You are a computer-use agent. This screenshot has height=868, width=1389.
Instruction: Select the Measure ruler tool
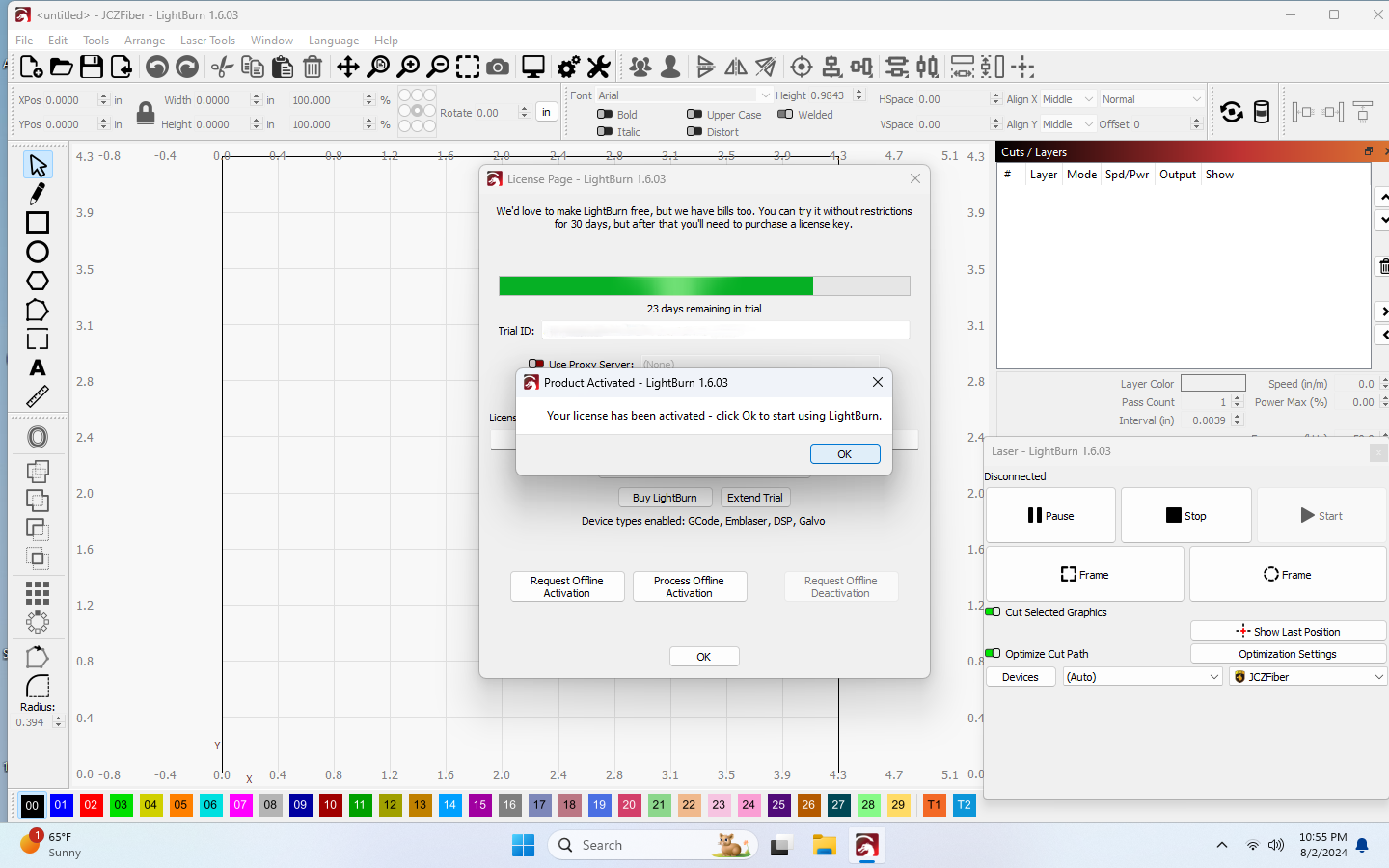38,396
